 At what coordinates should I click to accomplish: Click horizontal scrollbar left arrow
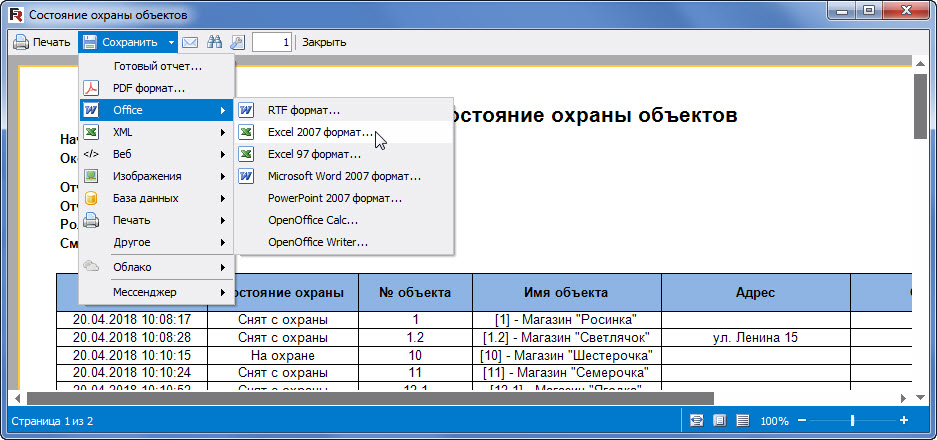coord(17,398)
